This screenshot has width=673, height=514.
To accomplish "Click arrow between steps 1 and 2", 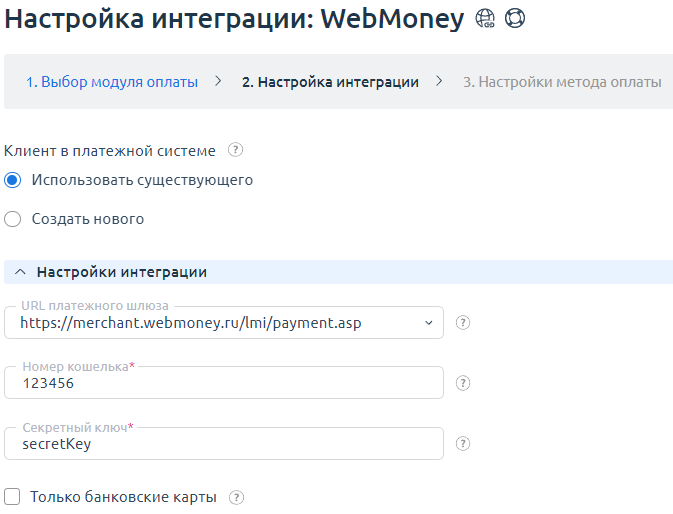I will coord(219,82).
